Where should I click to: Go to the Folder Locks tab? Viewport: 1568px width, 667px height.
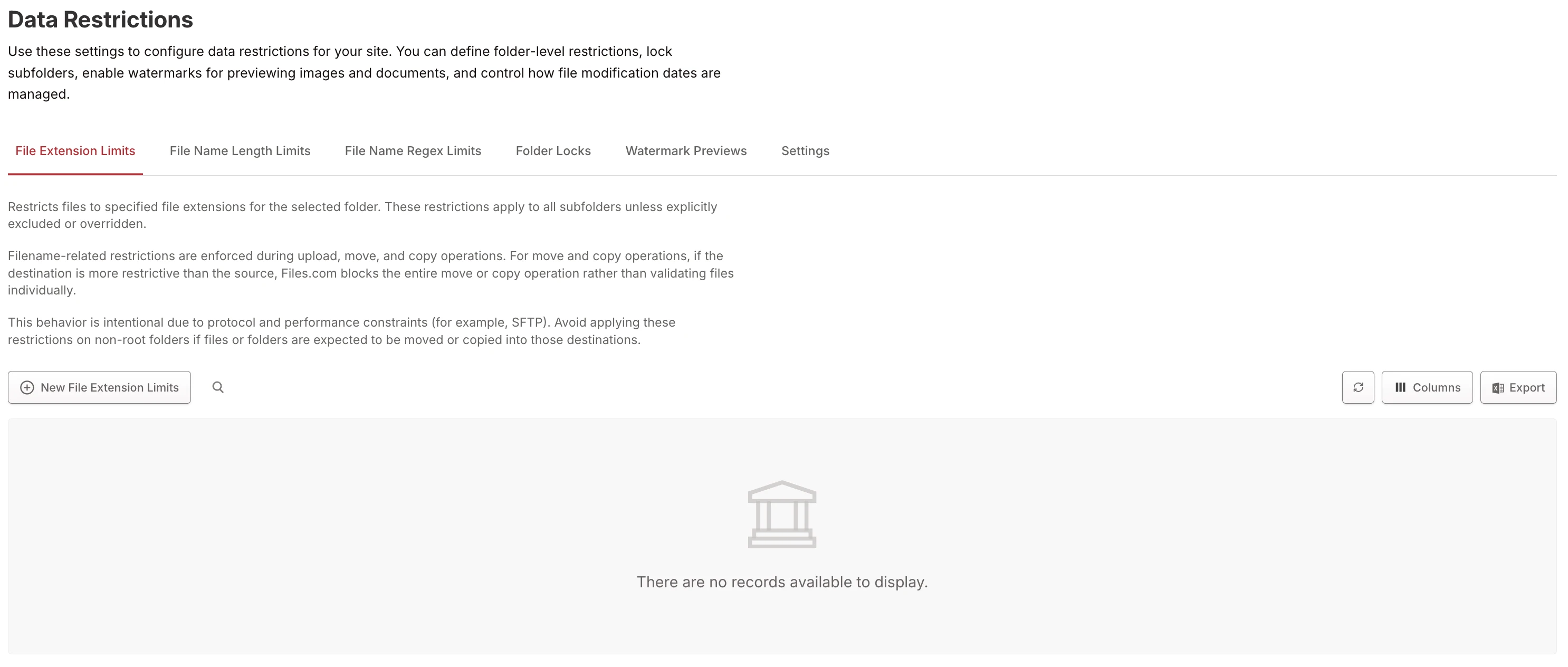[553, 151]
